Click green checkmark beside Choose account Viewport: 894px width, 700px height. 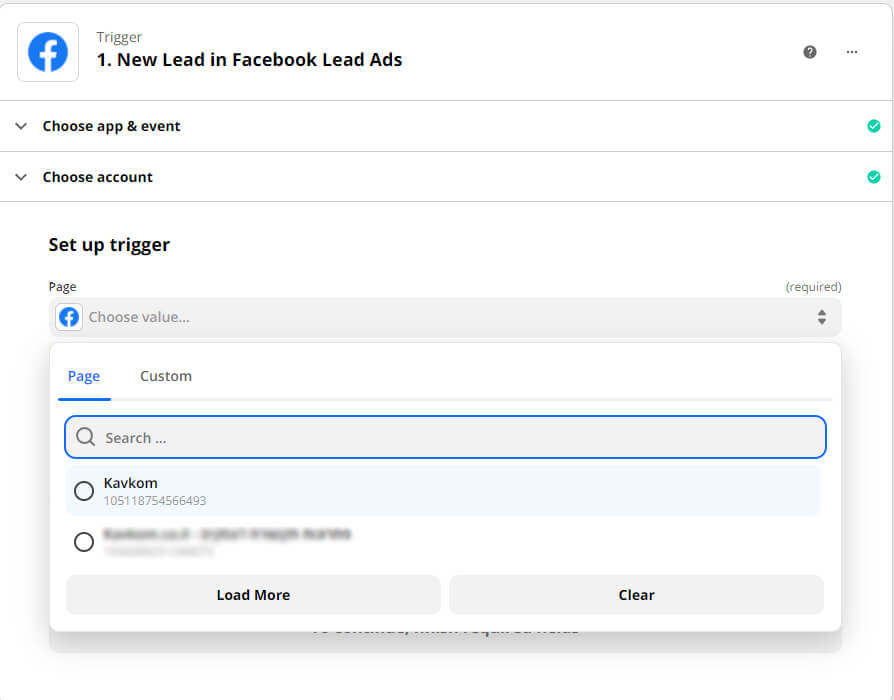(873, 177)
